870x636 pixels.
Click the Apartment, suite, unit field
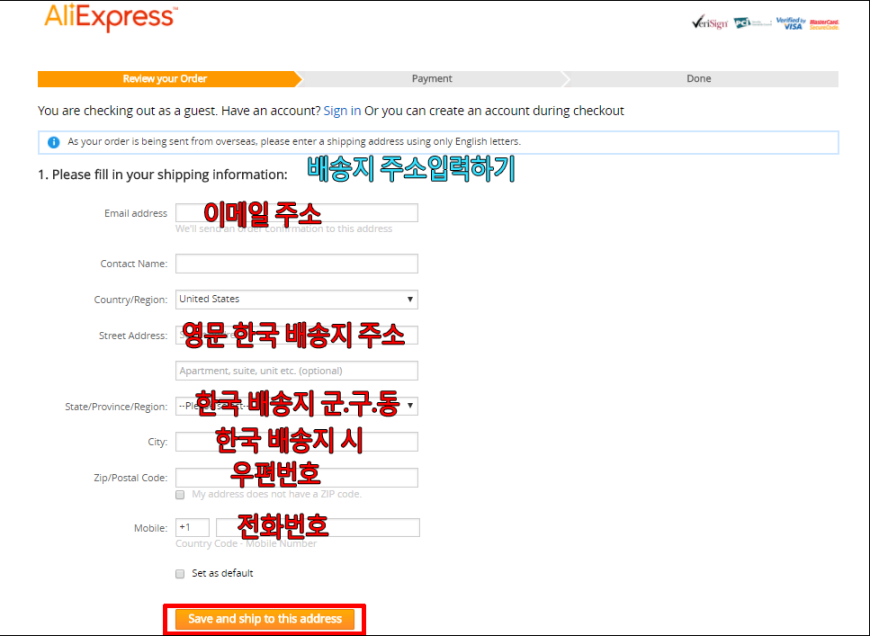coord(297,371)
